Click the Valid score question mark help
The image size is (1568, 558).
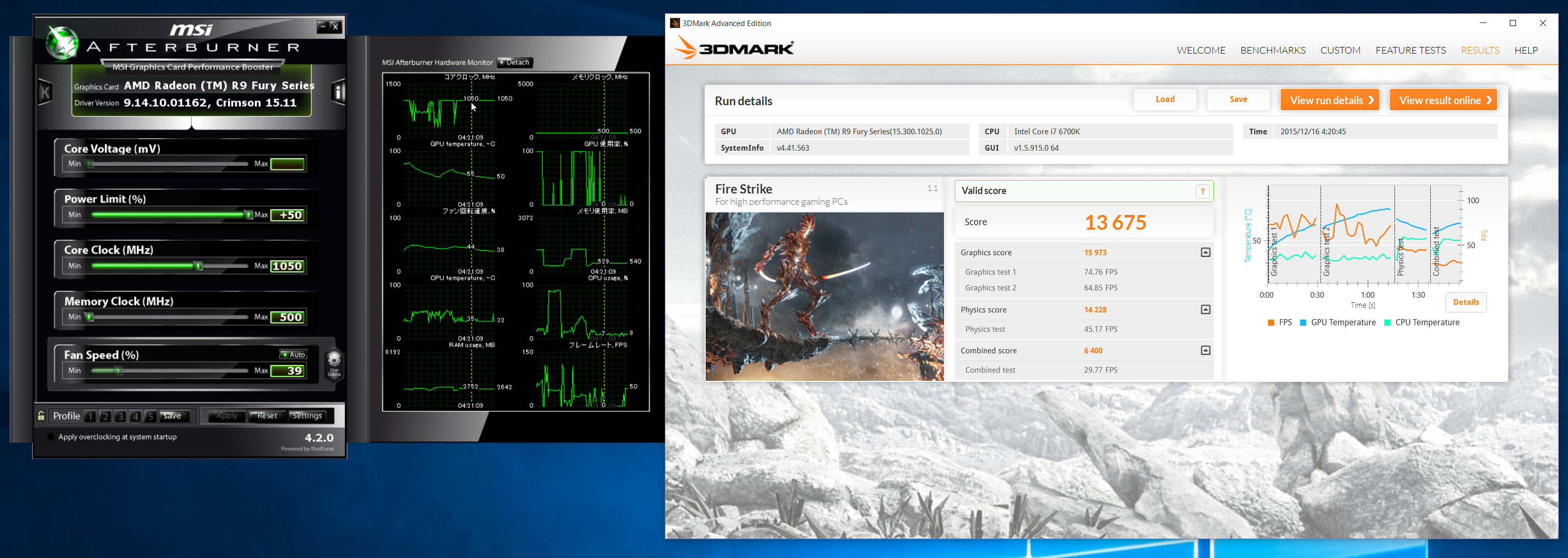point(1202,191)
